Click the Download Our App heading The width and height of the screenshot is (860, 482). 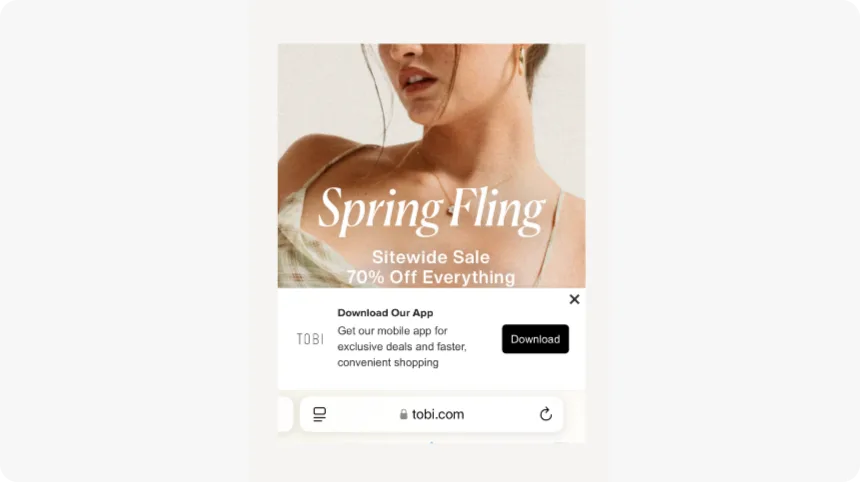[385, 313]
